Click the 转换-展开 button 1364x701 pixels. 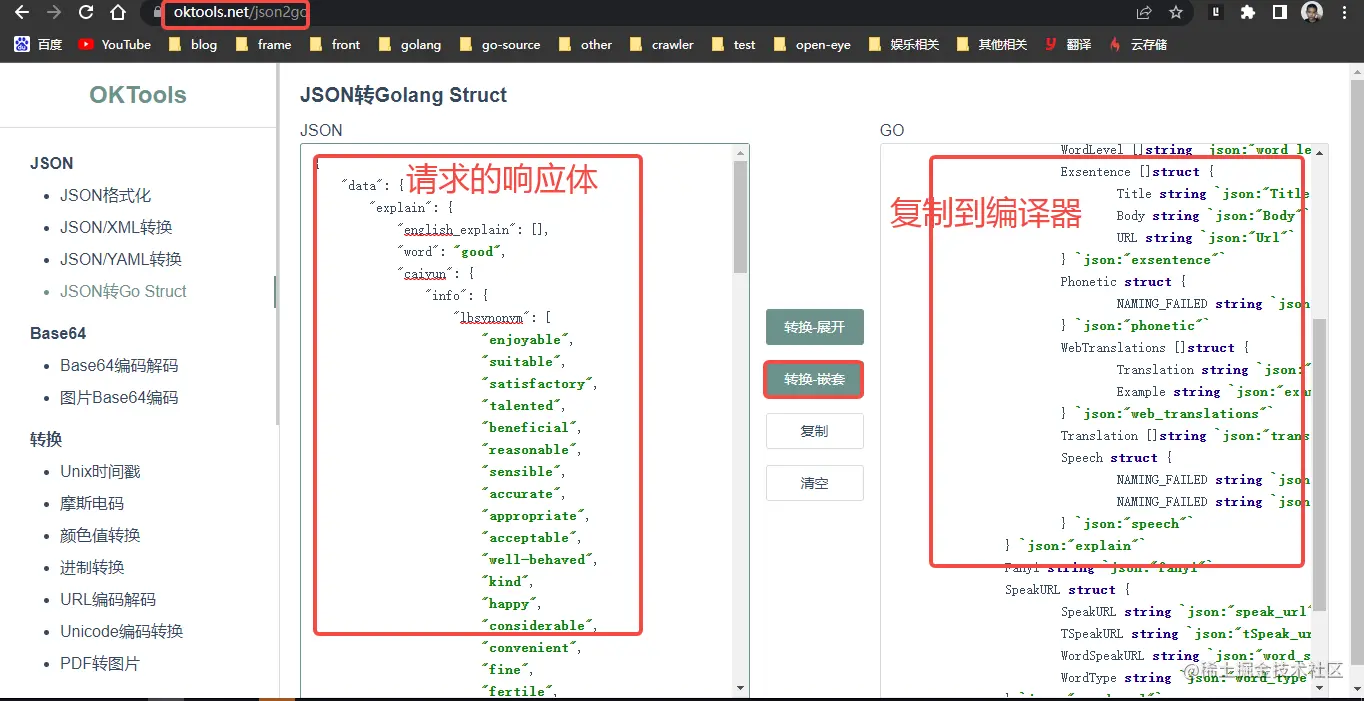point(814,327)
